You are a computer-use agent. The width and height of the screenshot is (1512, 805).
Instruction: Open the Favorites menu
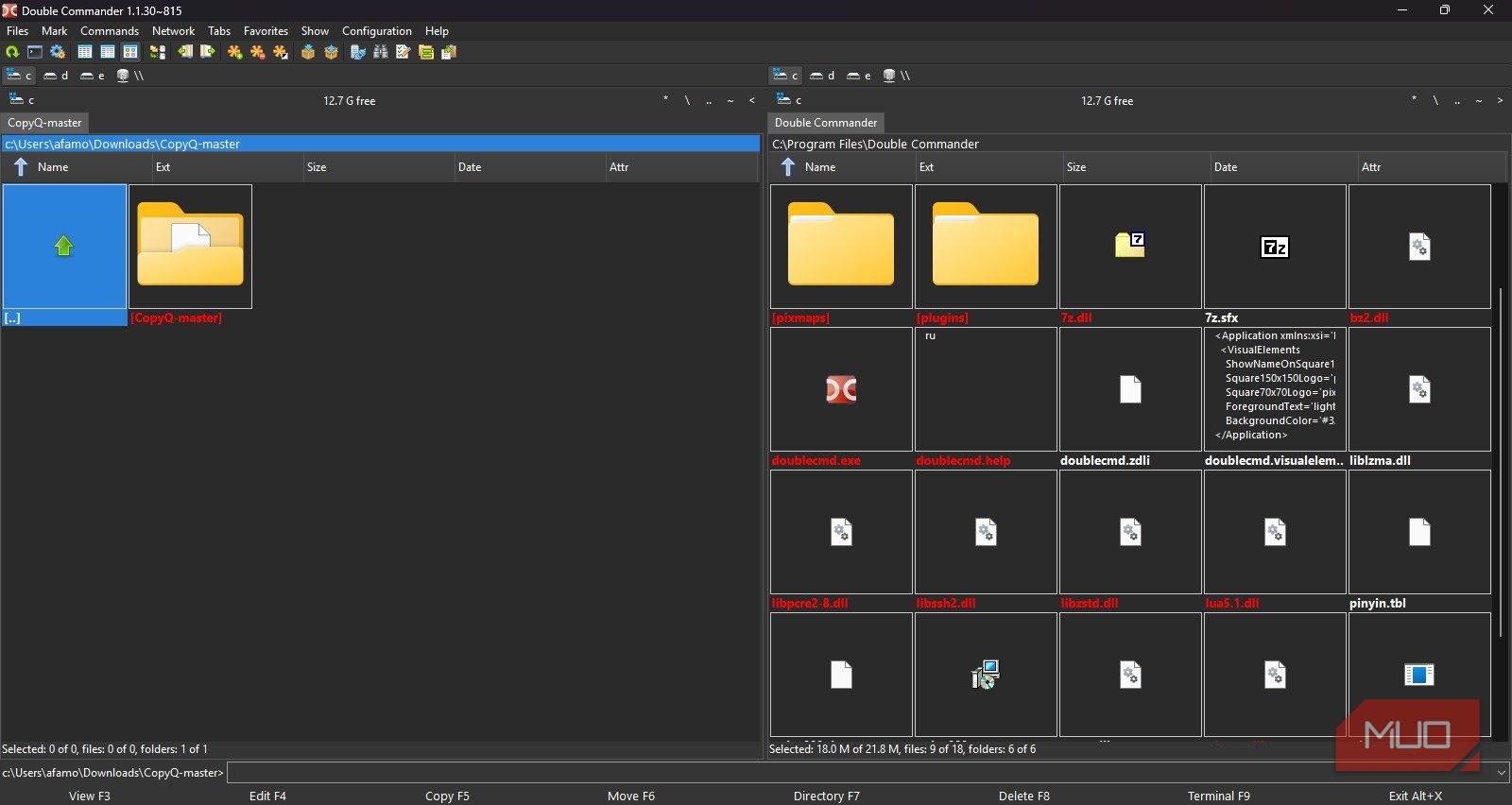point(266,31)
